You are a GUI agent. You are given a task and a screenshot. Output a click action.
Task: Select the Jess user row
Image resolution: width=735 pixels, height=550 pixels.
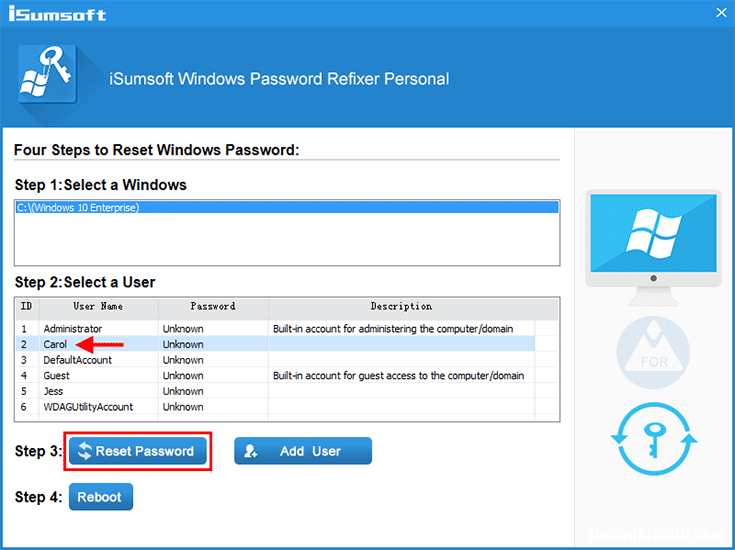tap(275, 391)
